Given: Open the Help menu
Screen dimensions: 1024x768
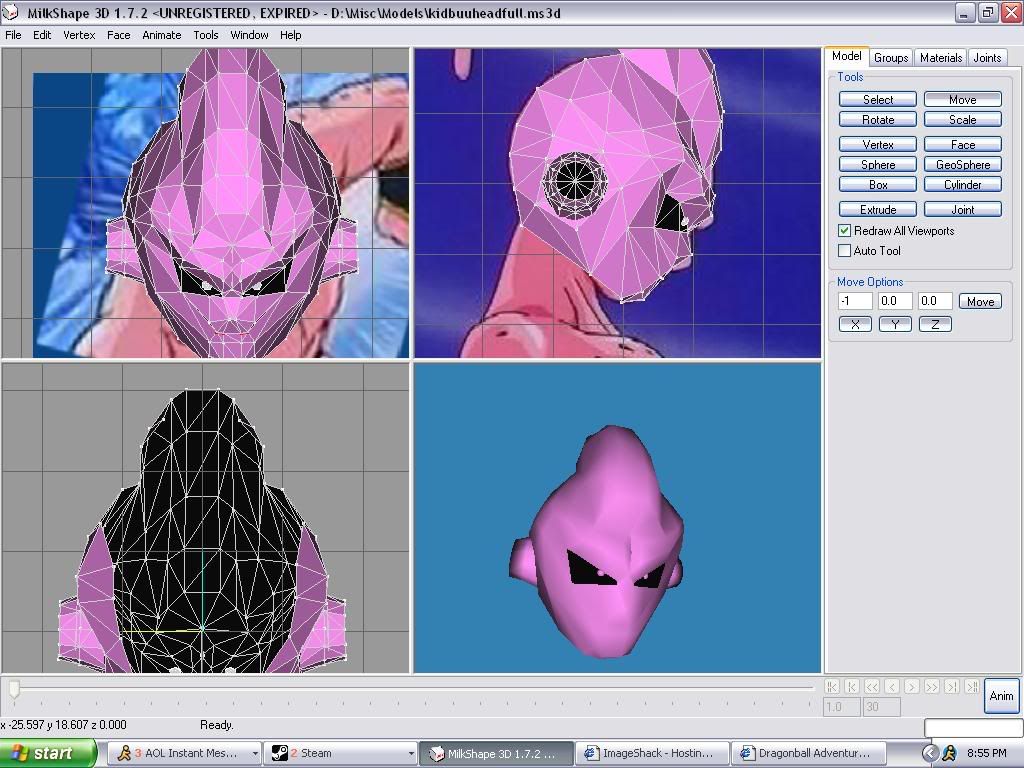Looking at the screenshot, I should tap(291, 35).
